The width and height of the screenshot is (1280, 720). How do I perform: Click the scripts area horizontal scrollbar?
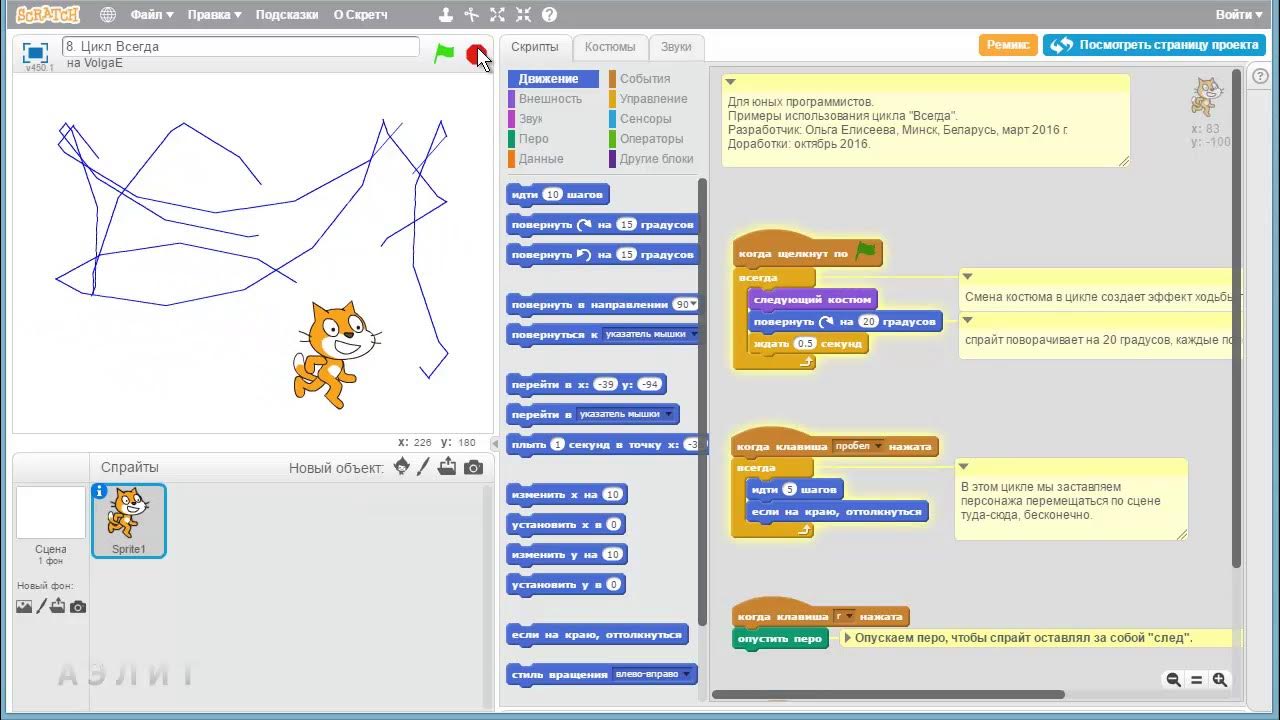click(888, 694)
